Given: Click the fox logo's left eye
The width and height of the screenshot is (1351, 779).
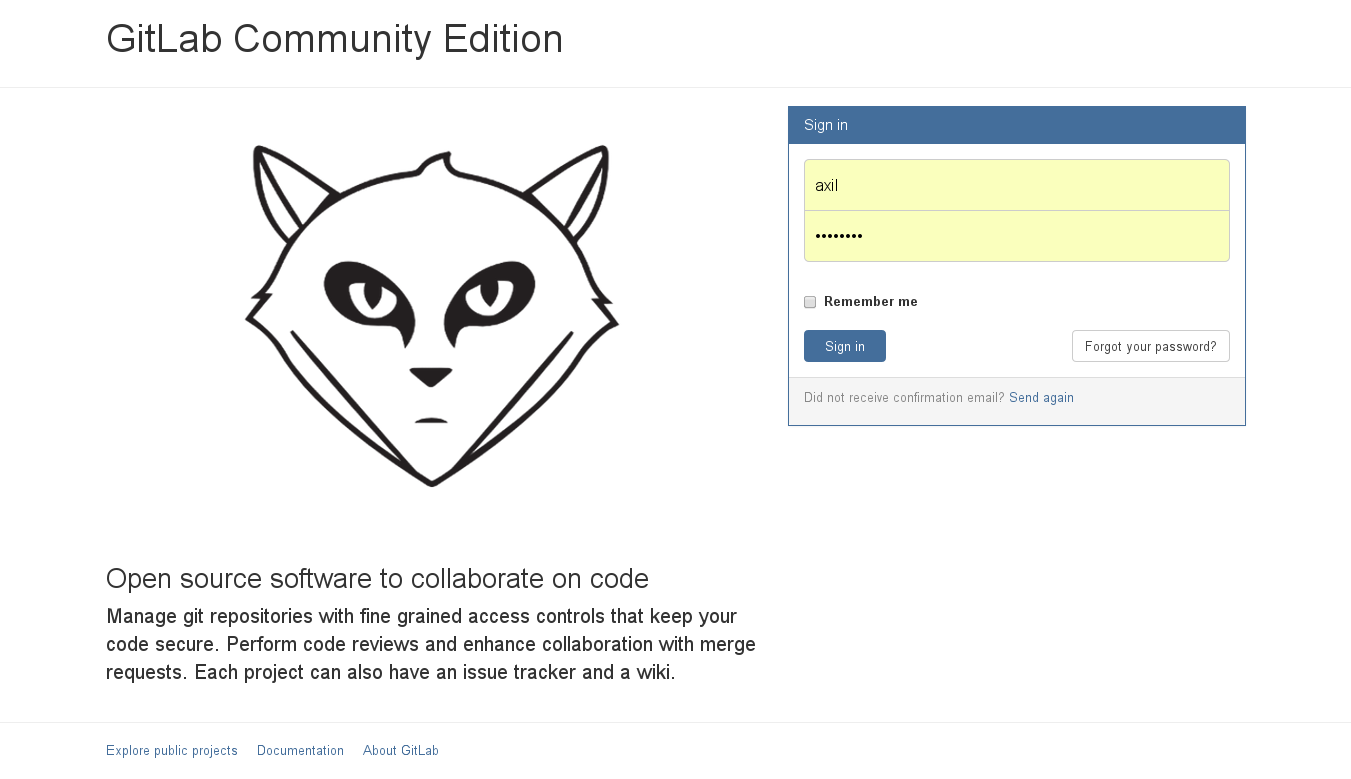Looking at the screenshot, I should 372,293.
